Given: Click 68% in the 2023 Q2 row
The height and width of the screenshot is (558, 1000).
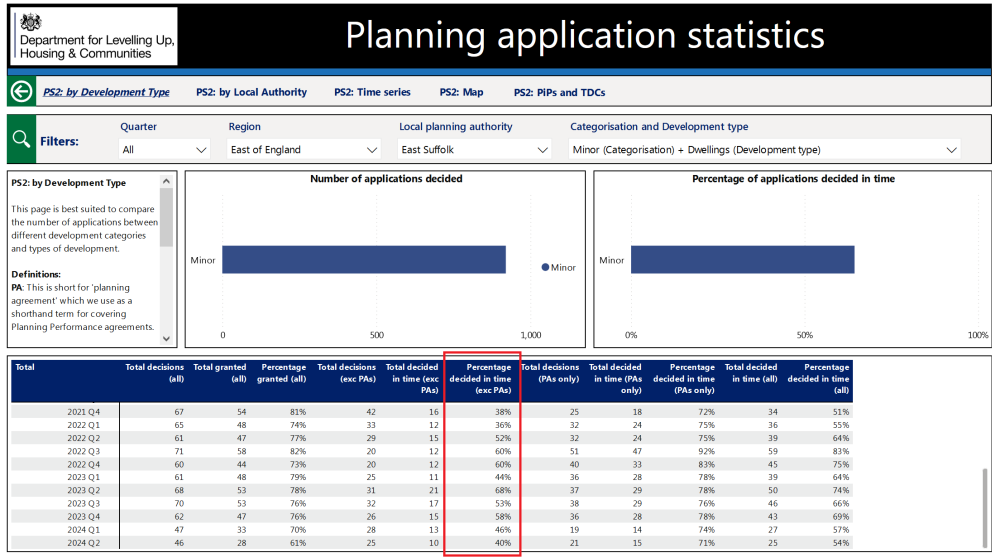Looking at the screenshot, I should click(503, 490).
